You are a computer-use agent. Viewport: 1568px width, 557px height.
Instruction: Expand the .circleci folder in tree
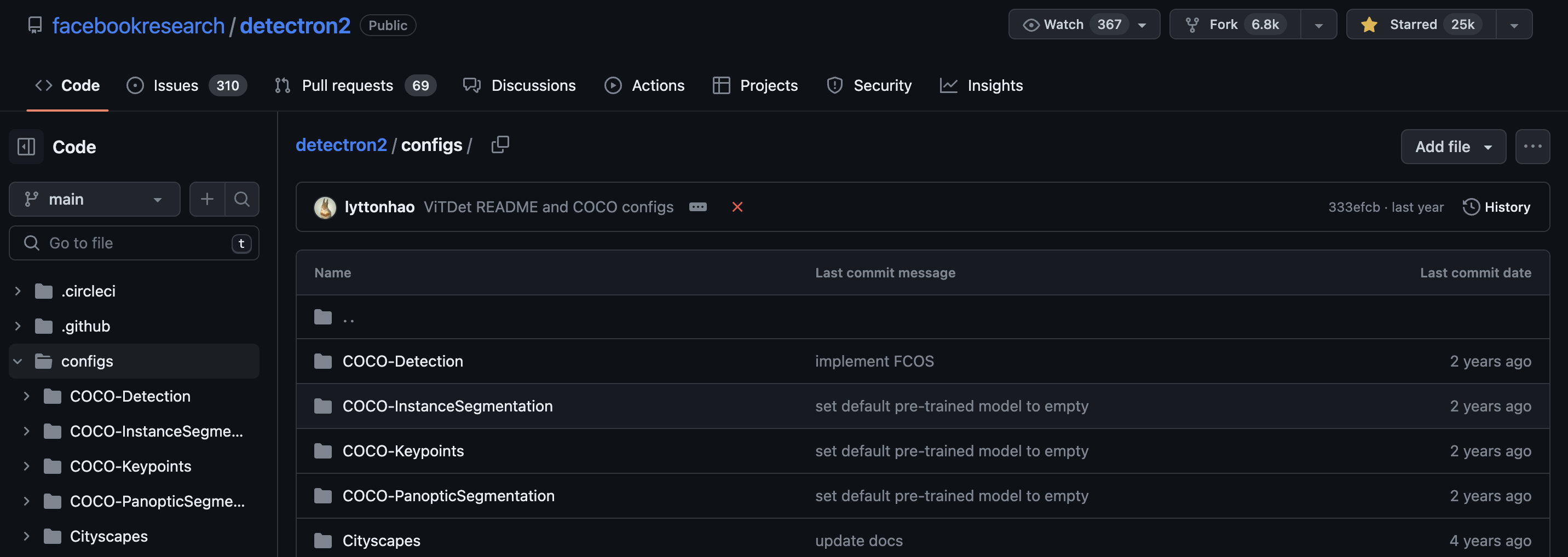tap(18, 291)
